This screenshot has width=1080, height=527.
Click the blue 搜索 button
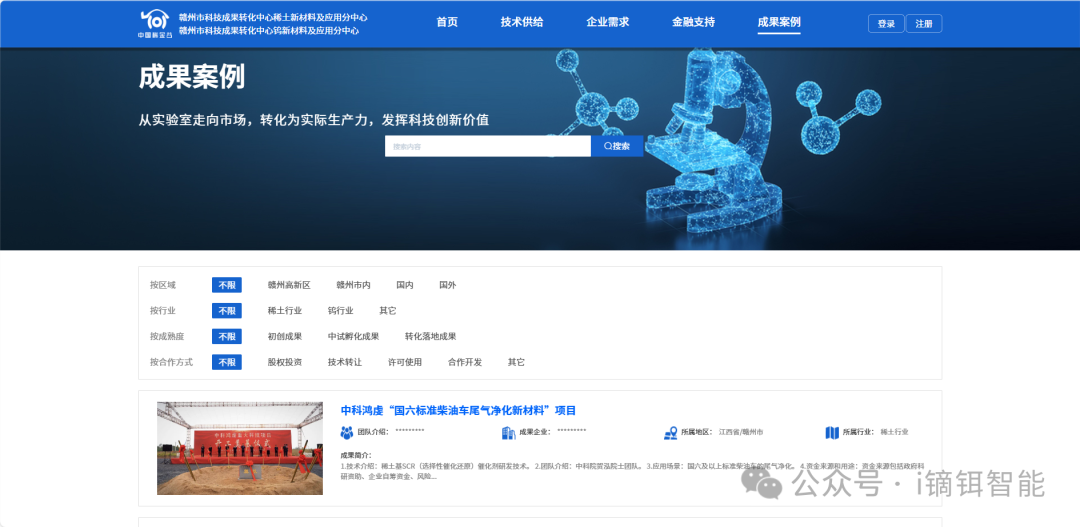coord(617,146)
